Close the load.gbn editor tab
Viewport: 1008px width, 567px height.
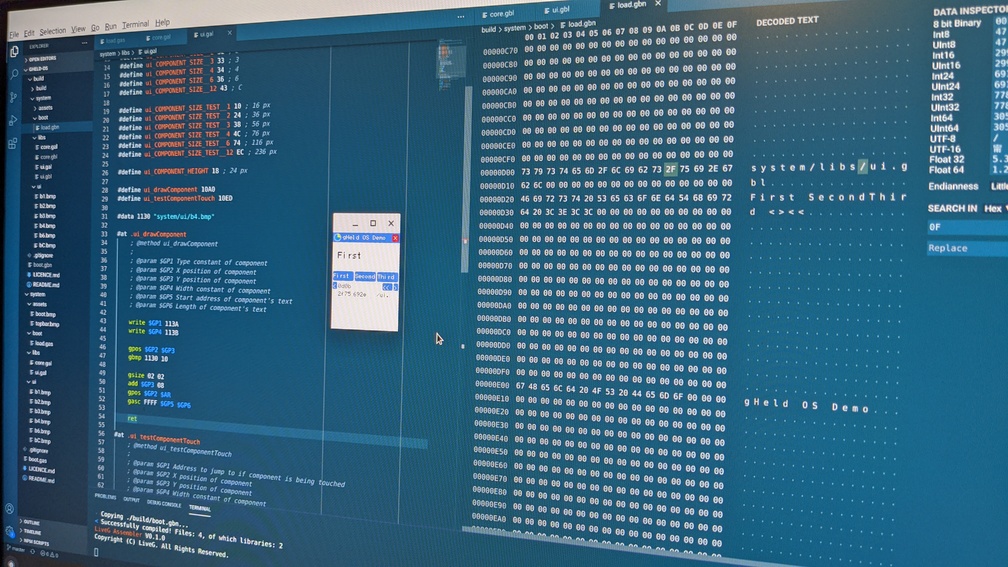click(x=658, y=5)
